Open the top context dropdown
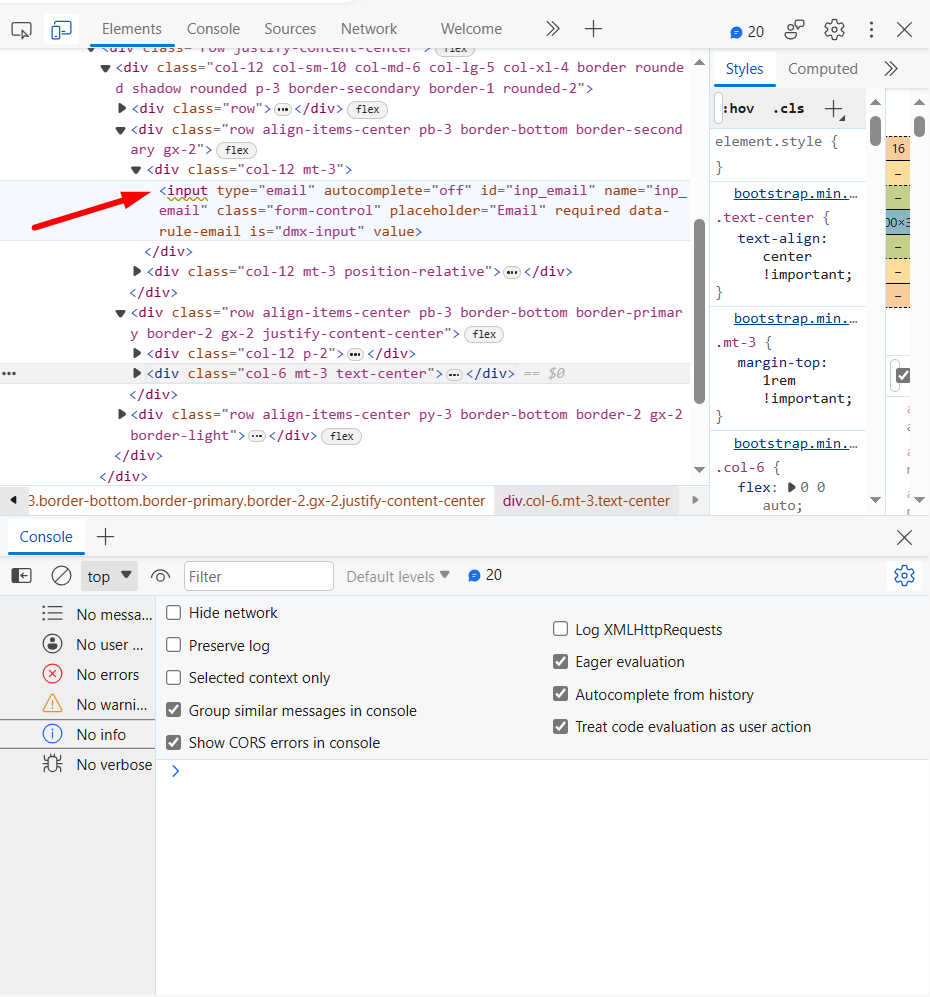The height and width of the screenshot is (997, 930). pyautogui.click(x=109, y=576)
